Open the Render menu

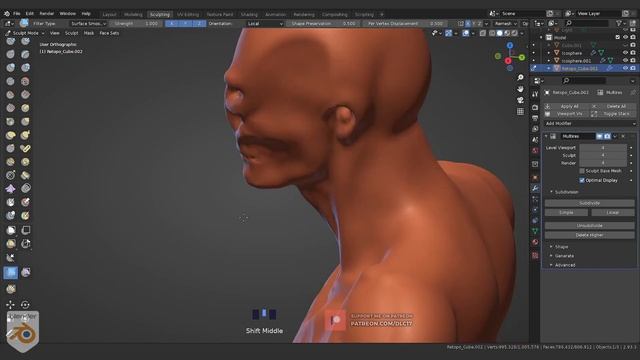pos(47,13)
